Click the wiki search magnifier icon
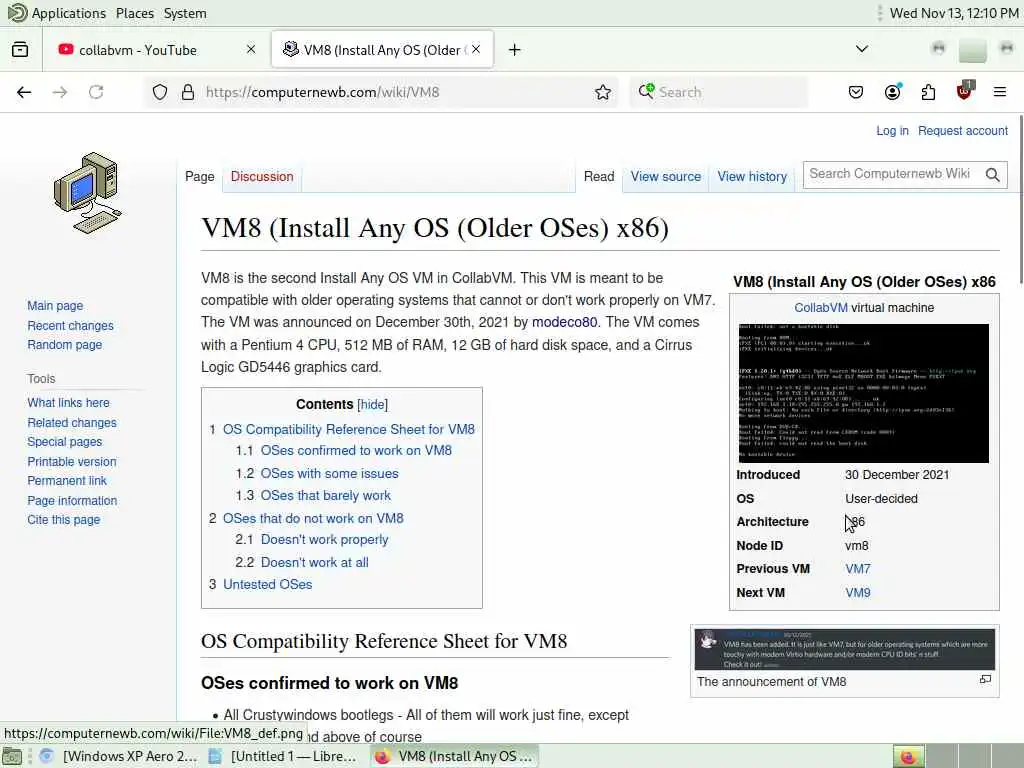Image resolution: width=1024 pixels, height=768 pixels. tap(993, 175)
